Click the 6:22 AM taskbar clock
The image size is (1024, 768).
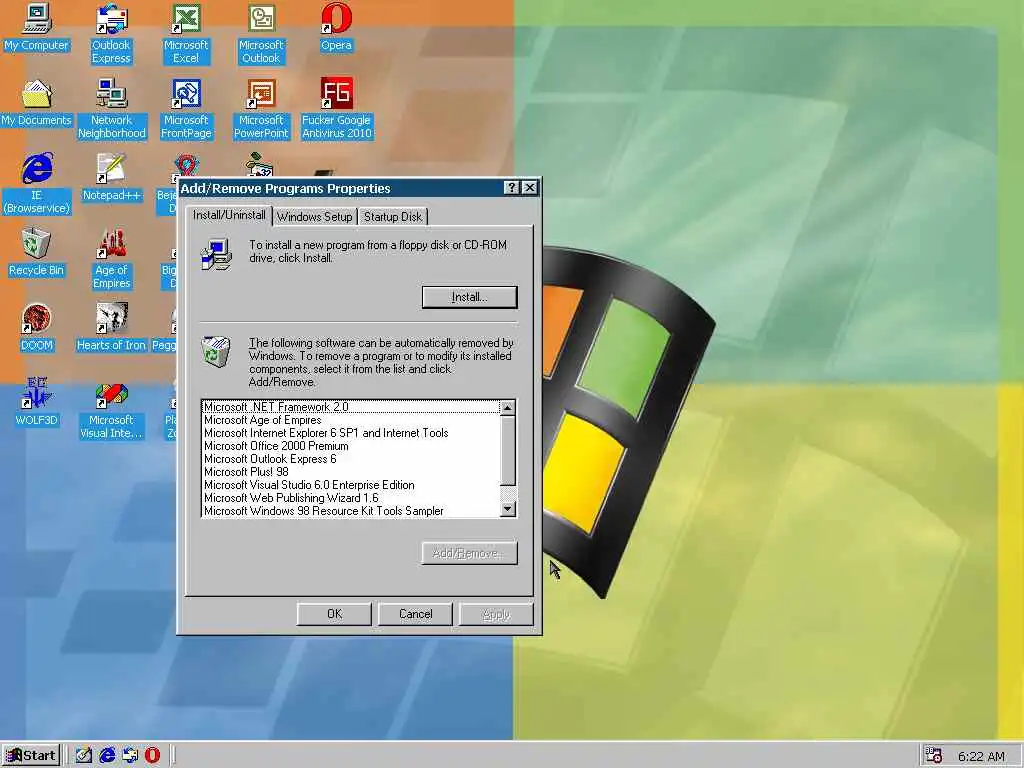981,756
